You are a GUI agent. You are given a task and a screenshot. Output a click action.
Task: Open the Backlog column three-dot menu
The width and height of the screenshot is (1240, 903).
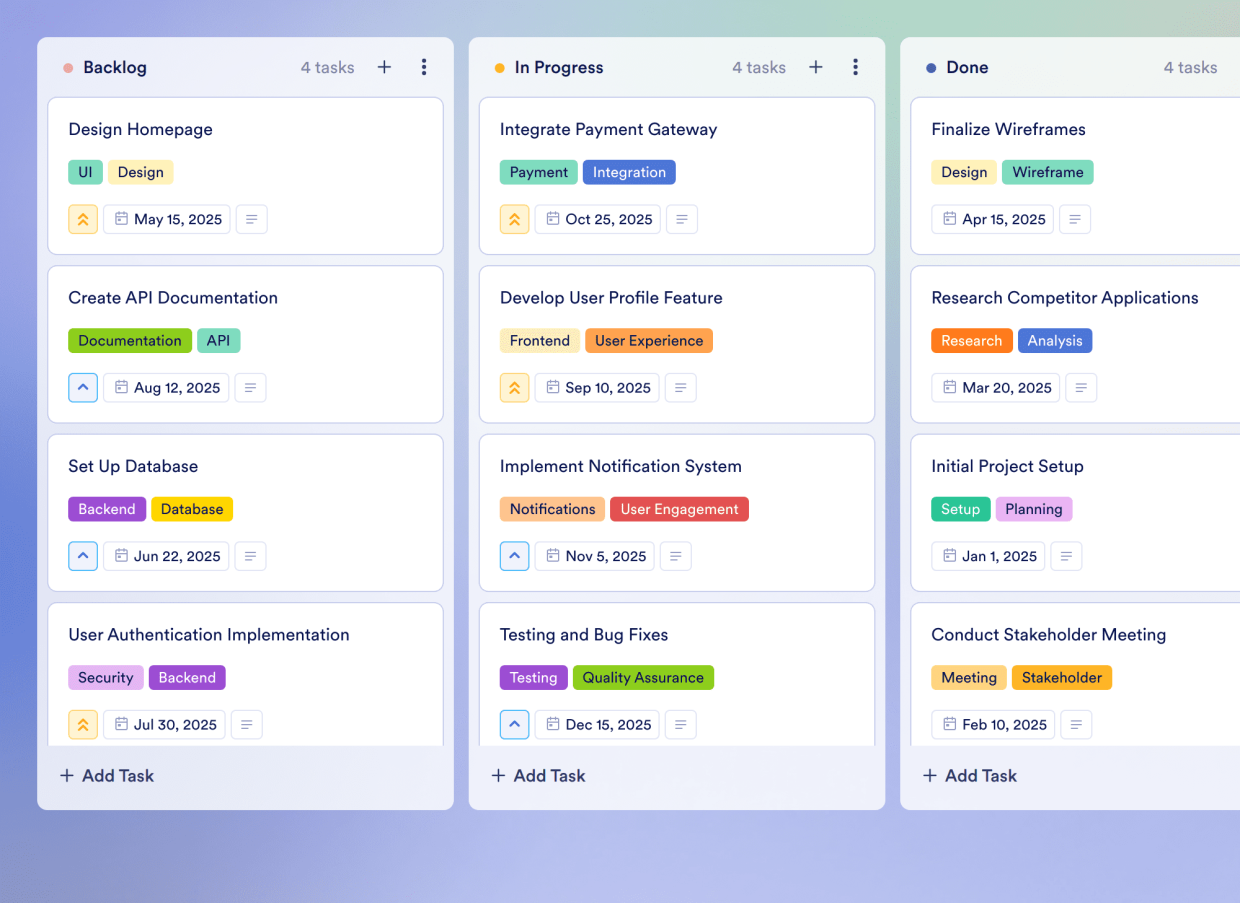coord(424,67)
